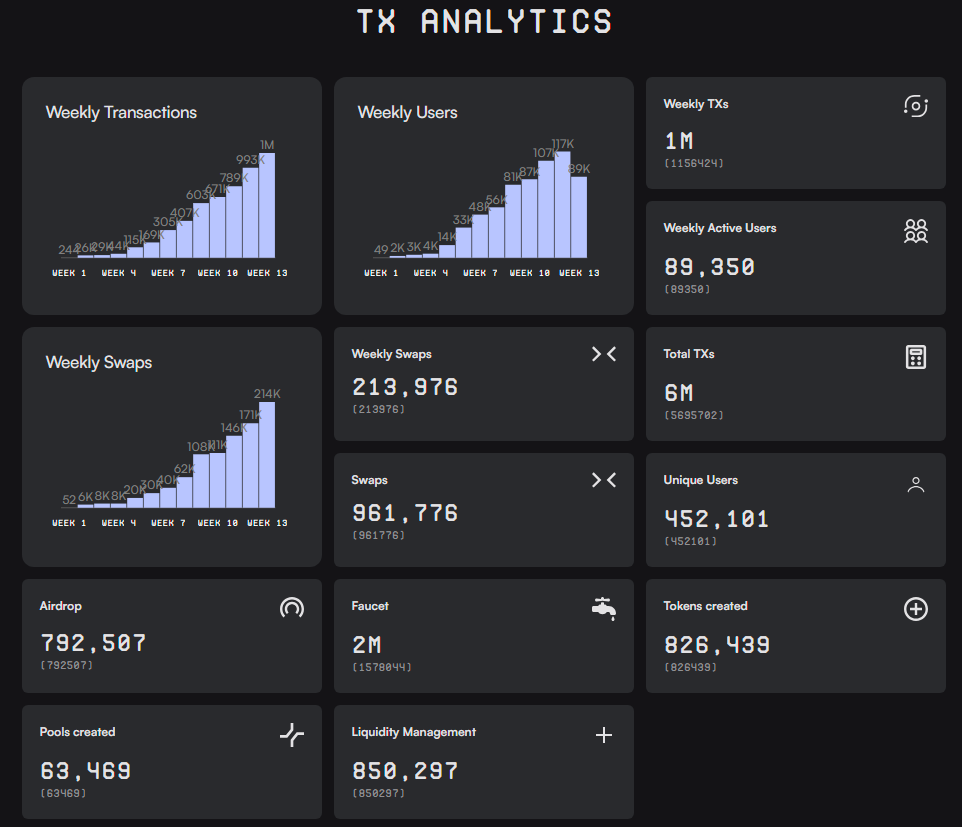Click the plus icon on Liquidity Management card
The height and width of the screenshot is (827, 962).
604,734
